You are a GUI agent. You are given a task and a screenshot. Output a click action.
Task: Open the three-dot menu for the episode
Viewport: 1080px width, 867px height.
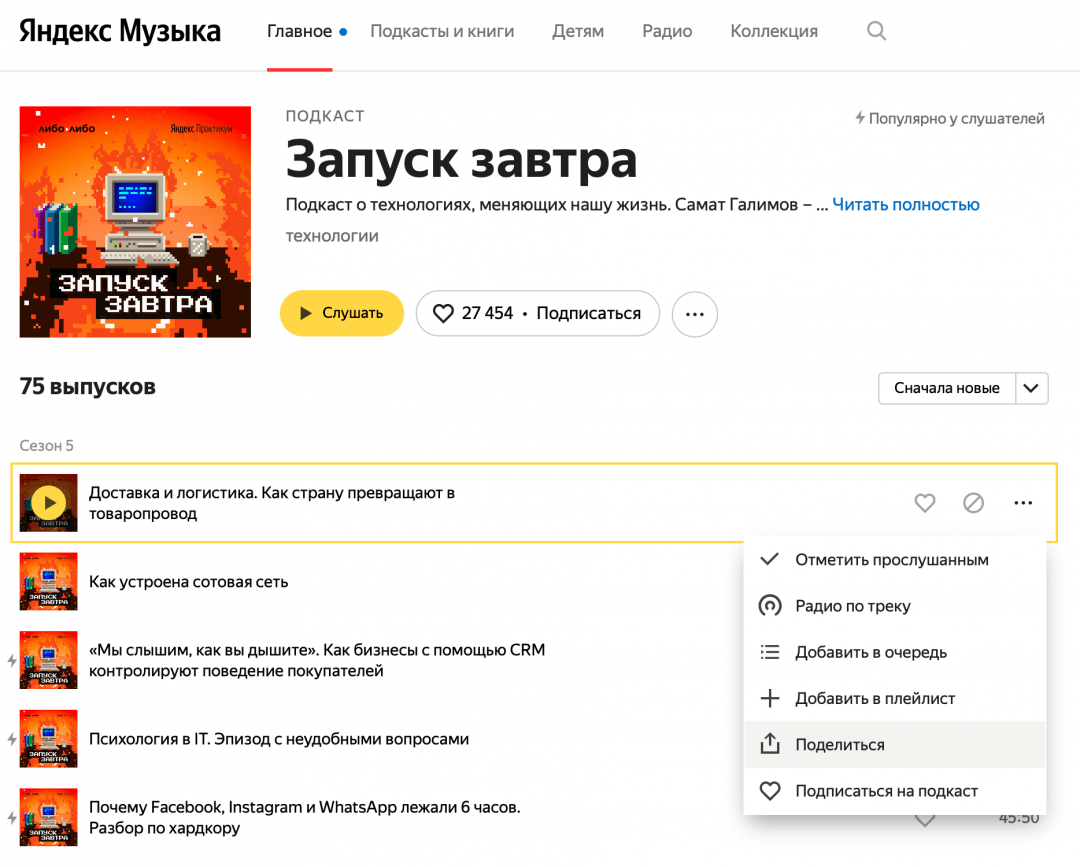1022,503
